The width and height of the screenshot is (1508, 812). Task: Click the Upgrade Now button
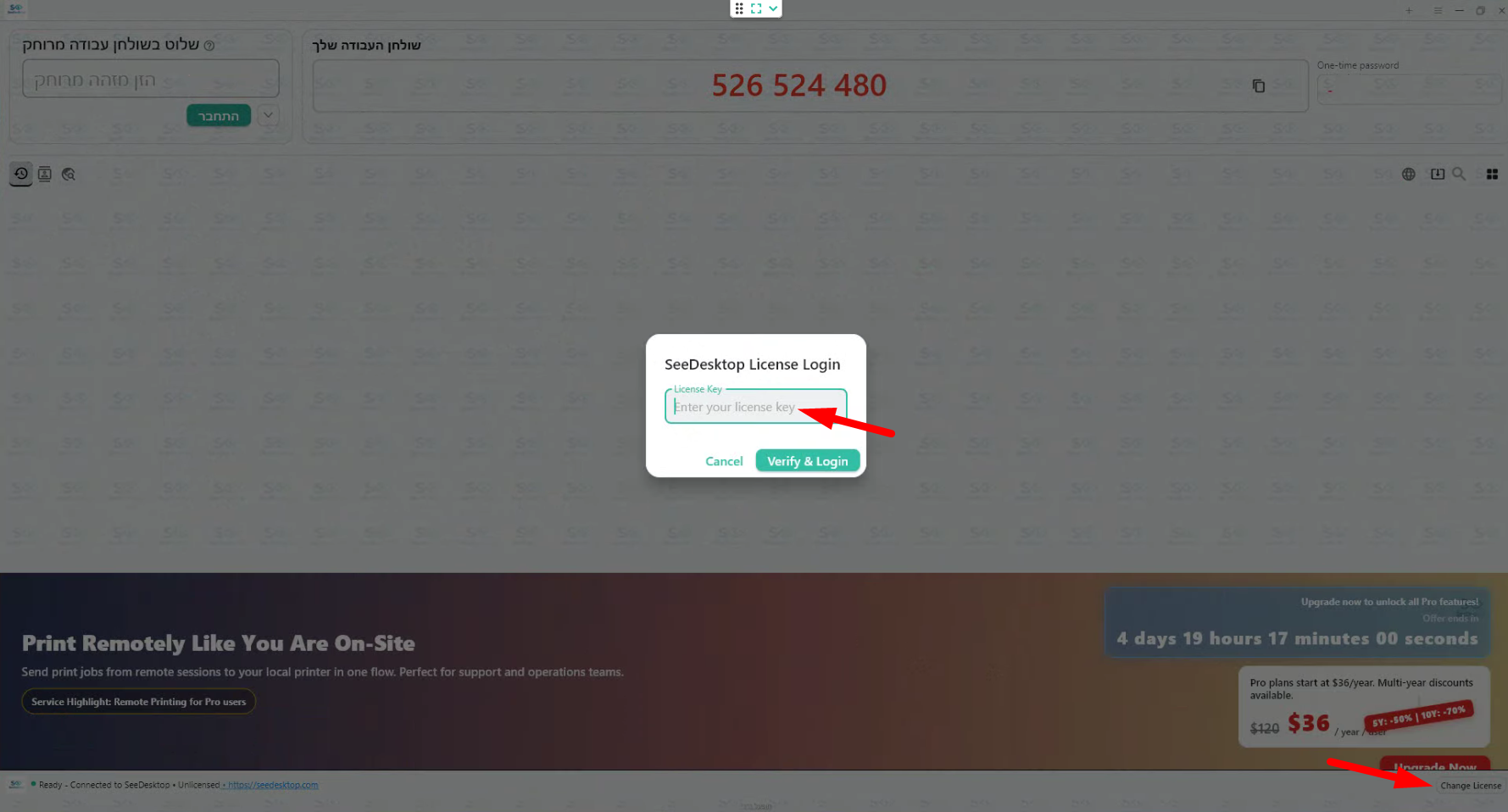pos(1434,765)
